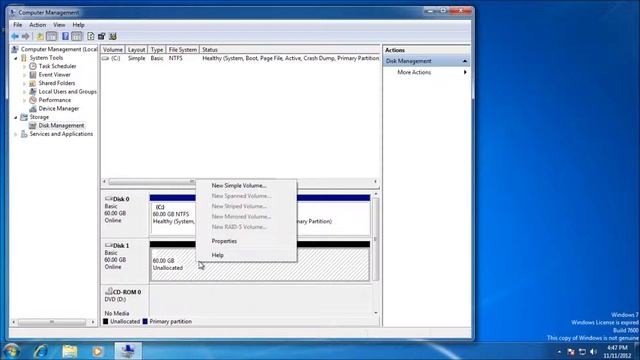Collapse the System Tools tree node
Screen dimensions: 640x360
click(x=16, y=58)
